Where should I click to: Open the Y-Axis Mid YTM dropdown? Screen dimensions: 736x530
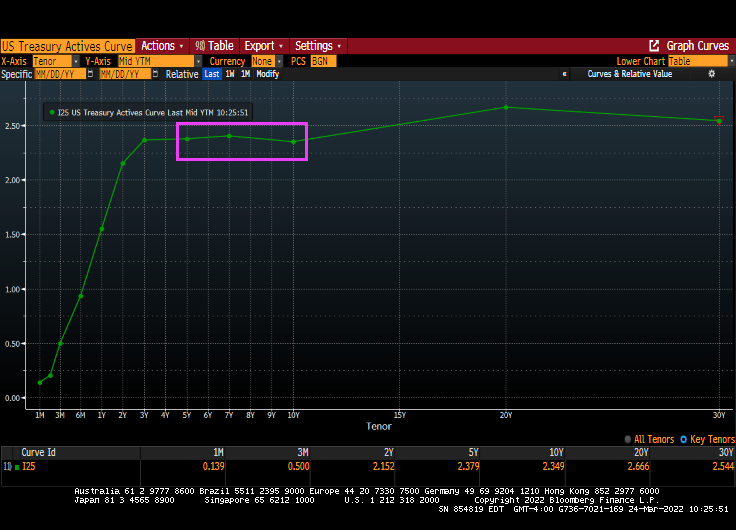pos(198,61)
